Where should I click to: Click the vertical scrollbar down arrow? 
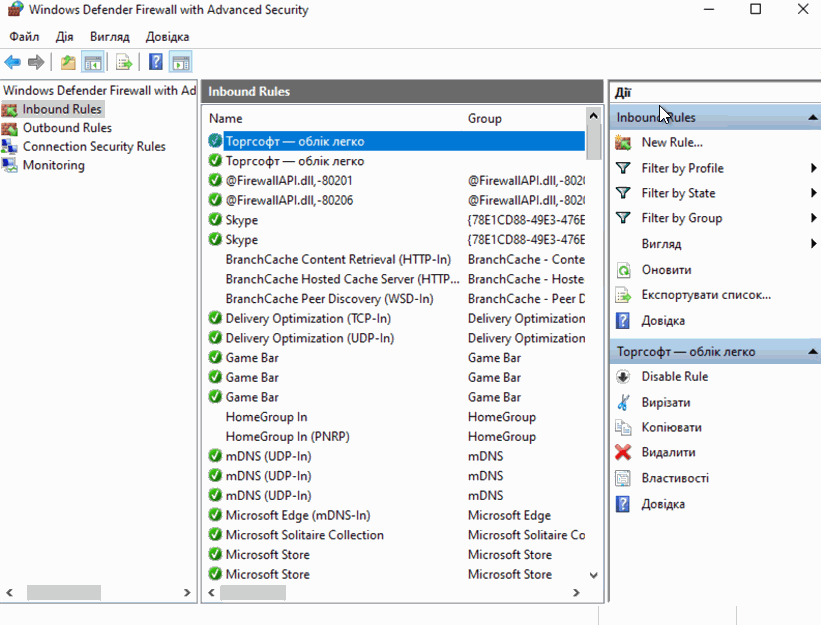[593, 575]
